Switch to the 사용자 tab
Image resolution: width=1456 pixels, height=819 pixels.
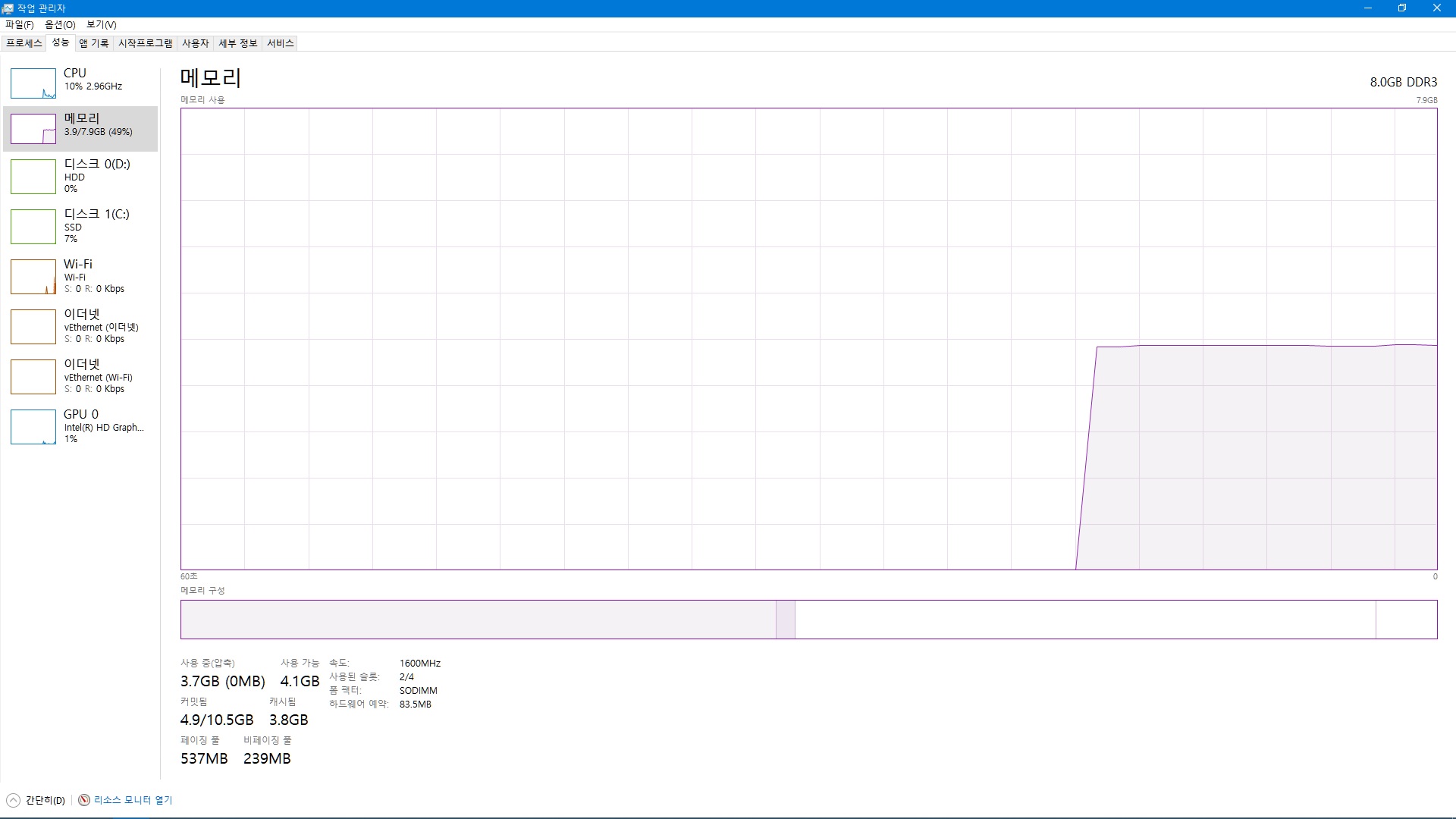[196, 43]
